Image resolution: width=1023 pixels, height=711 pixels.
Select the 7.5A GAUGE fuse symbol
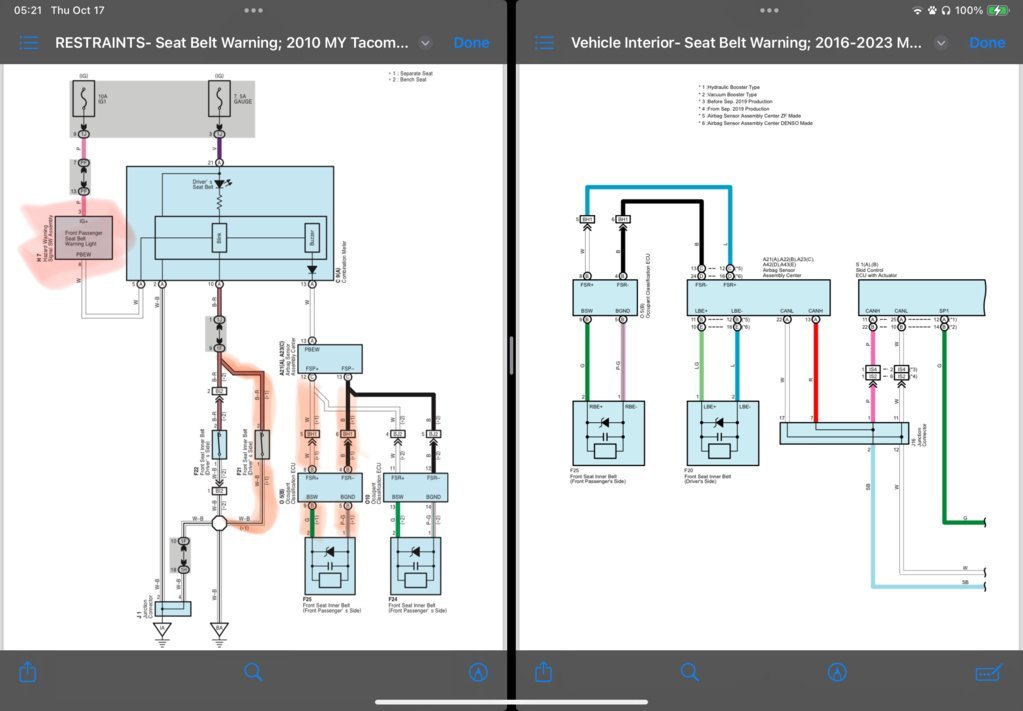(x=219, y=99)
